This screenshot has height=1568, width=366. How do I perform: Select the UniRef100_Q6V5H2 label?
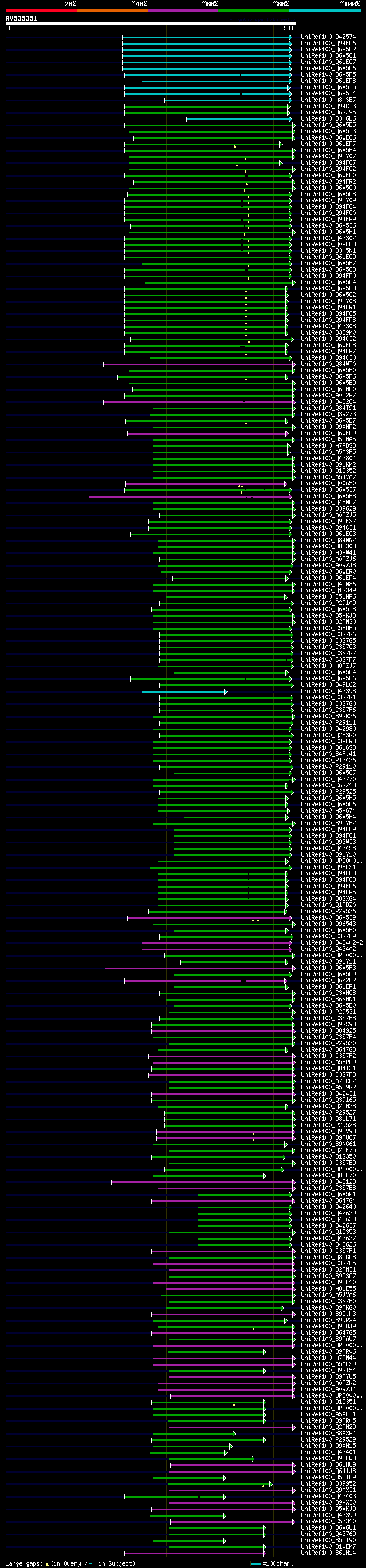[328, 50]
